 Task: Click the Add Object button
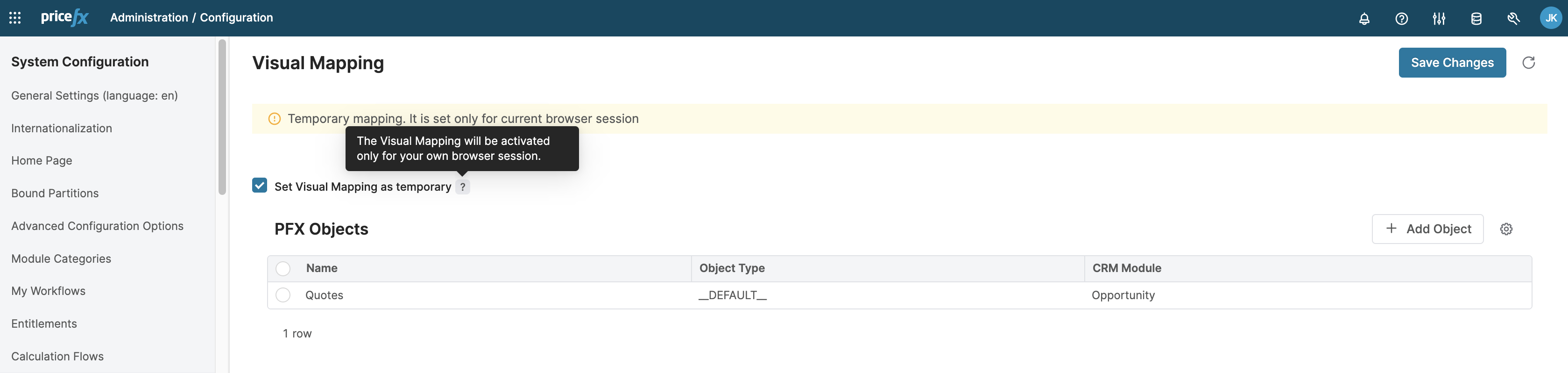1427,229
